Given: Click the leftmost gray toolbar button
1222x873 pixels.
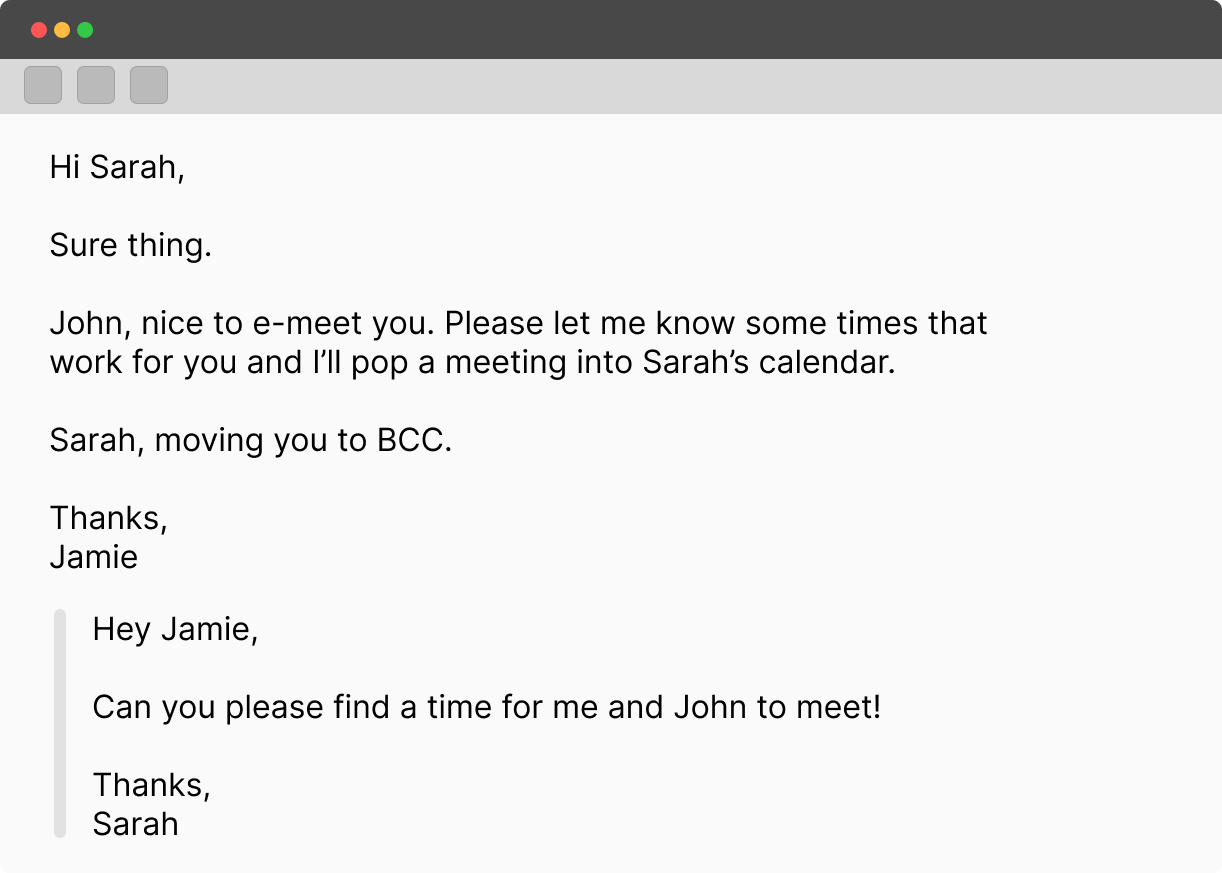Looking at the screenshot, I should point(43,86).
